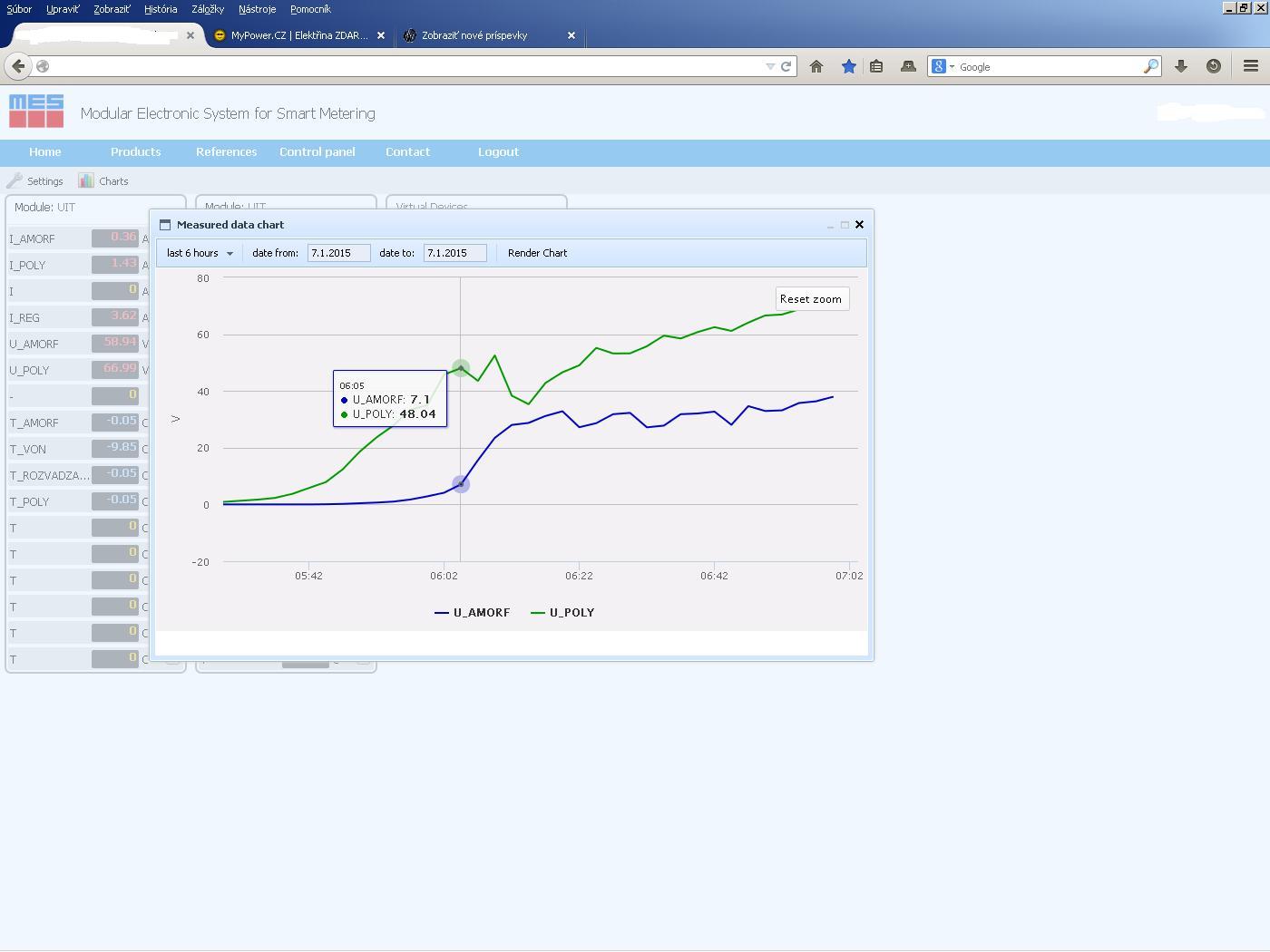Open the Google search engine selector dropdown
This screenshot has height=952, width=1270.
point(943,66)
